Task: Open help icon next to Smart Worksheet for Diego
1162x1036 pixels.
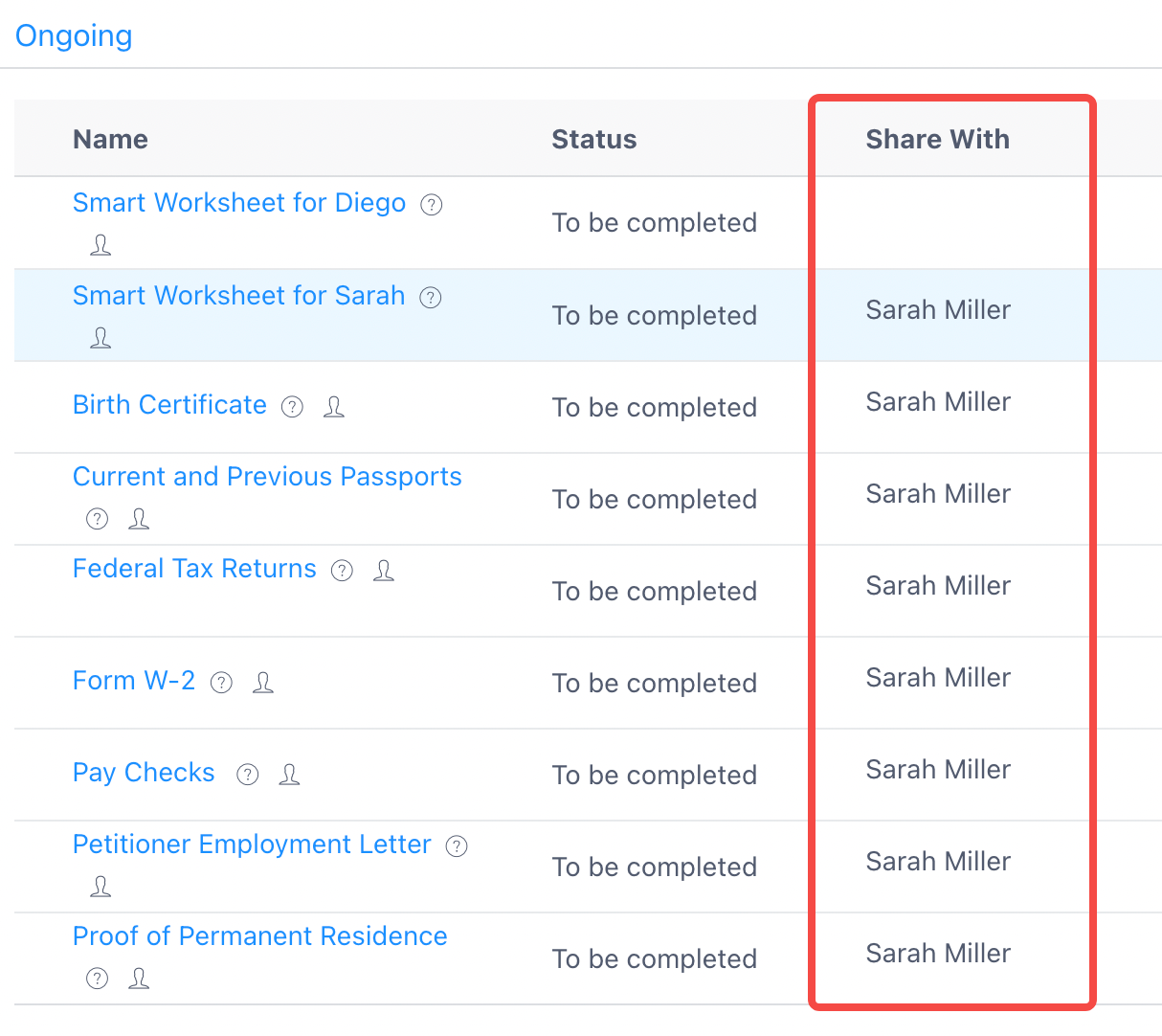Action: click(432, 205)
